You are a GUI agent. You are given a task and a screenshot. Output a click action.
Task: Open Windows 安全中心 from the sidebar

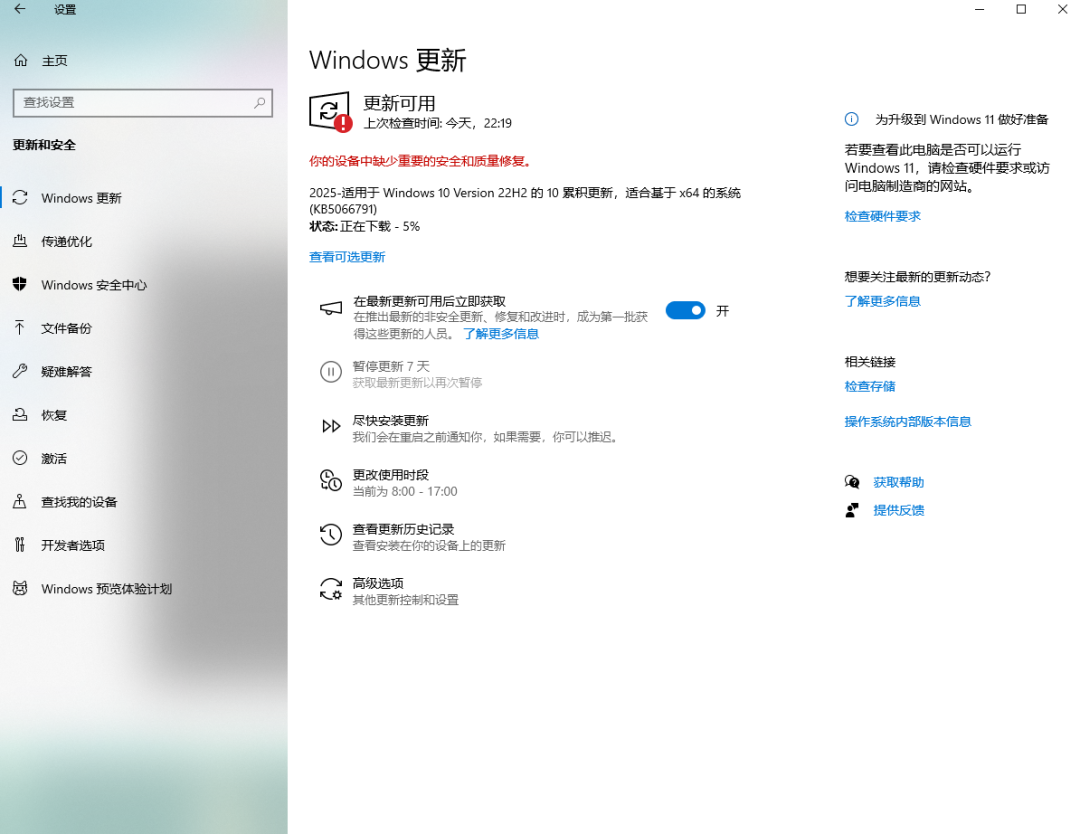pos(19,285)
